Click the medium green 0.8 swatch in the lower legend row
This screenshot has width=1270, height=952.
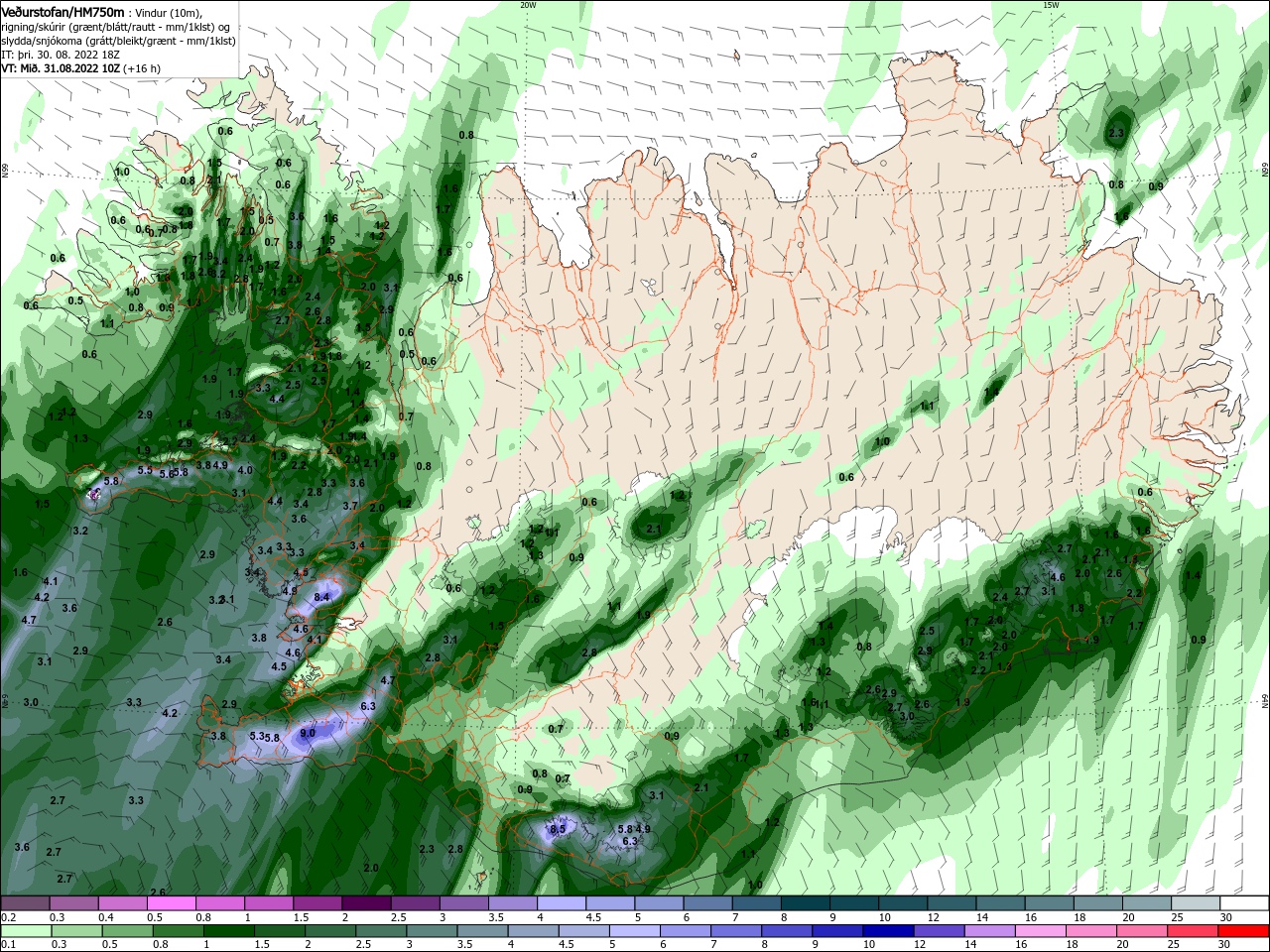tap(178, 931)
